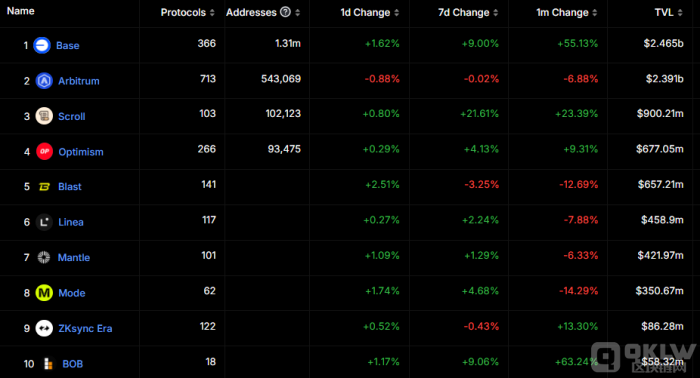Image resolution: width=700 pixels, height=378 pixels.
Task: Sort by TVL column arrows
Action: [x=680, y=12]
